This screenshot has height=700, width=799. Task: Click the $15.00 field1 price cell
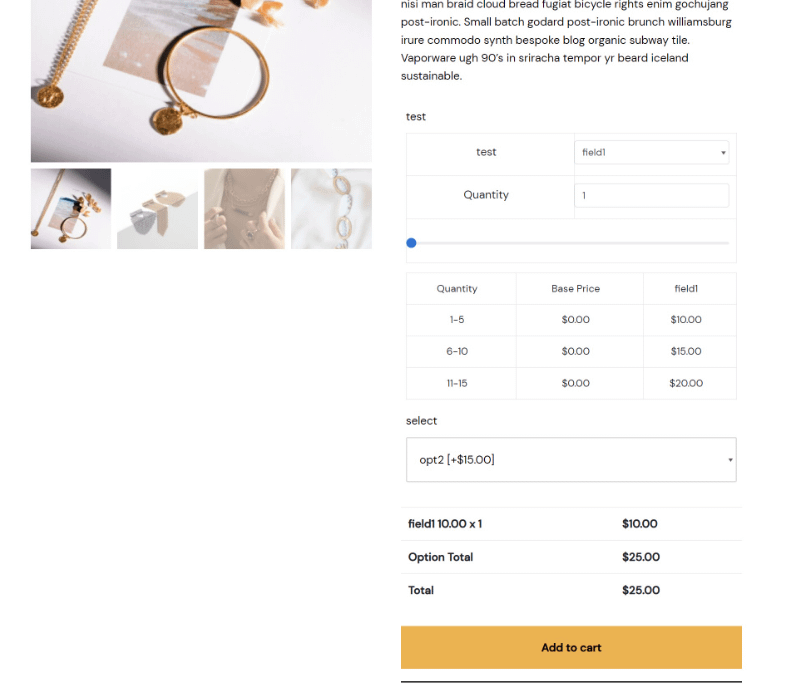tap(685, 352)
